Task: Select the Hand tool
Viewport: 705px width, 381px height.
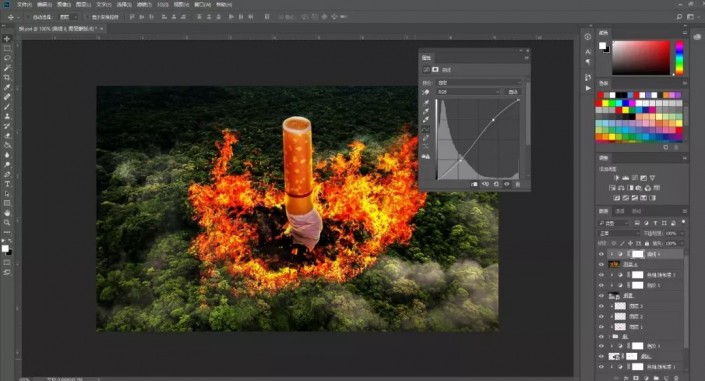Action: 7,213
